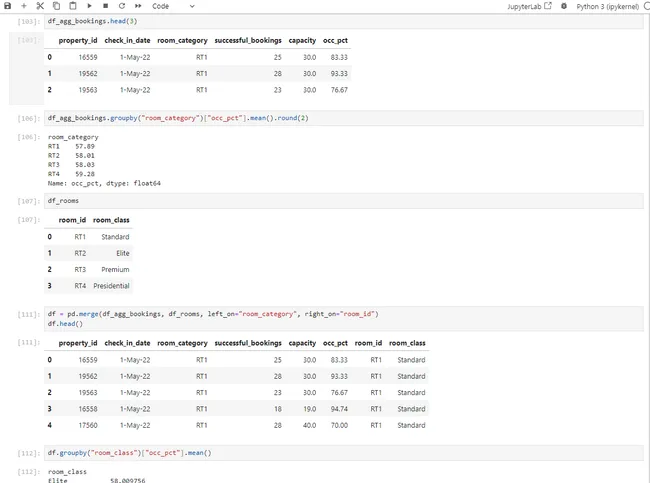The image size is (650, 483).
Task: Click the successful_bookings header in merged table
Action: click(248, 343)
